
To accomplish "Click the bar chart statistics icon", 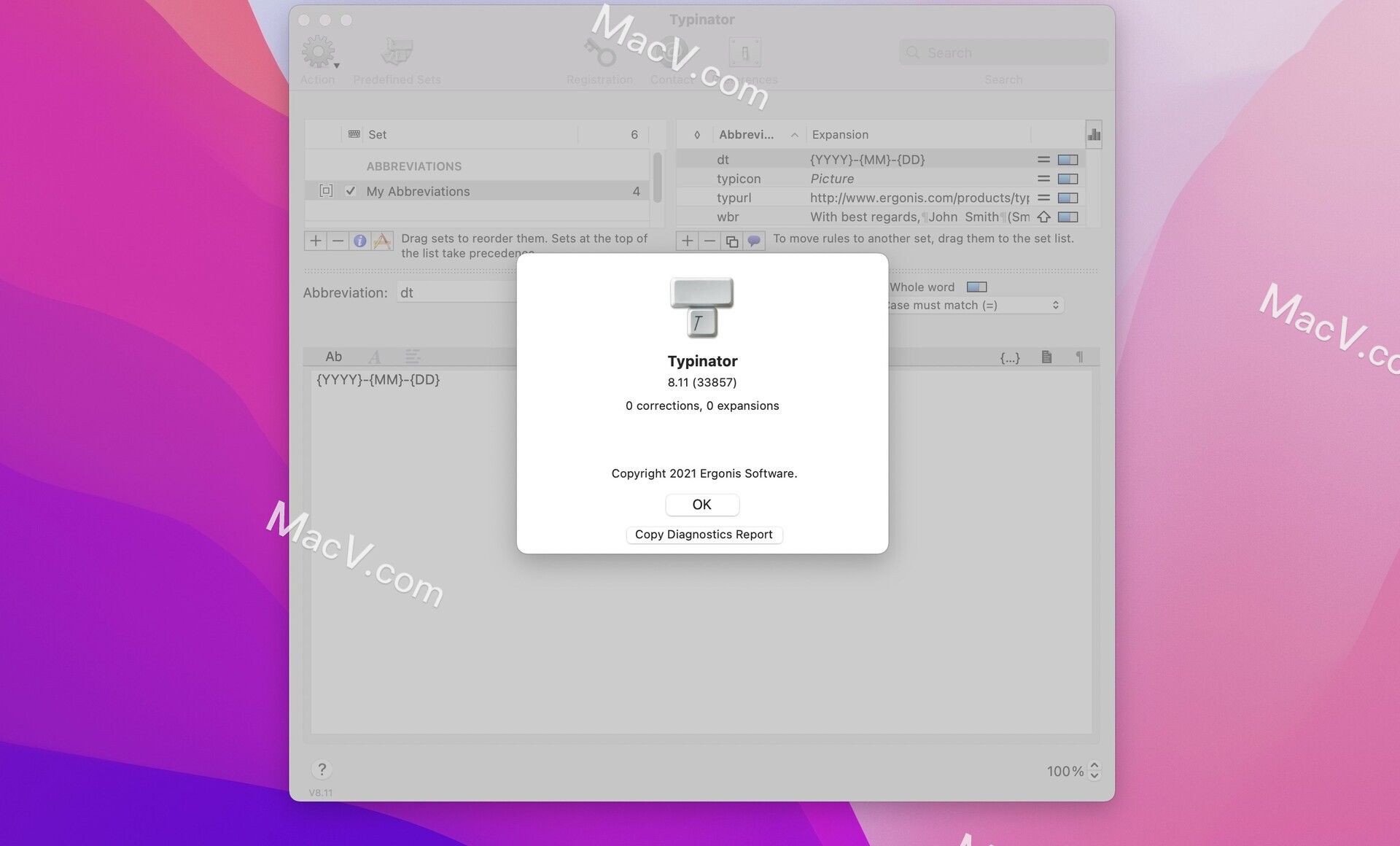I will click(1094, 134).
